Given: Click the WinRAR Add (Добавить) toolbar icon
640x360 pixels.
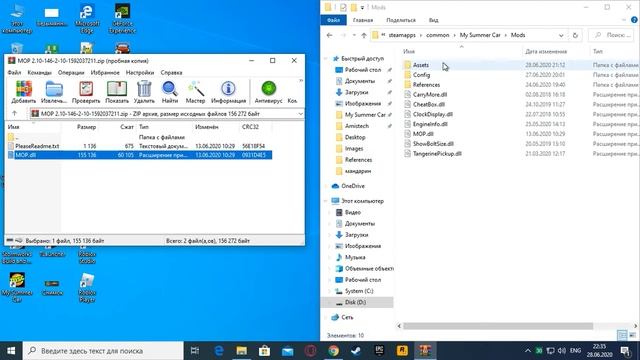Looking at the screenshot, I should [x=24, y=92].
